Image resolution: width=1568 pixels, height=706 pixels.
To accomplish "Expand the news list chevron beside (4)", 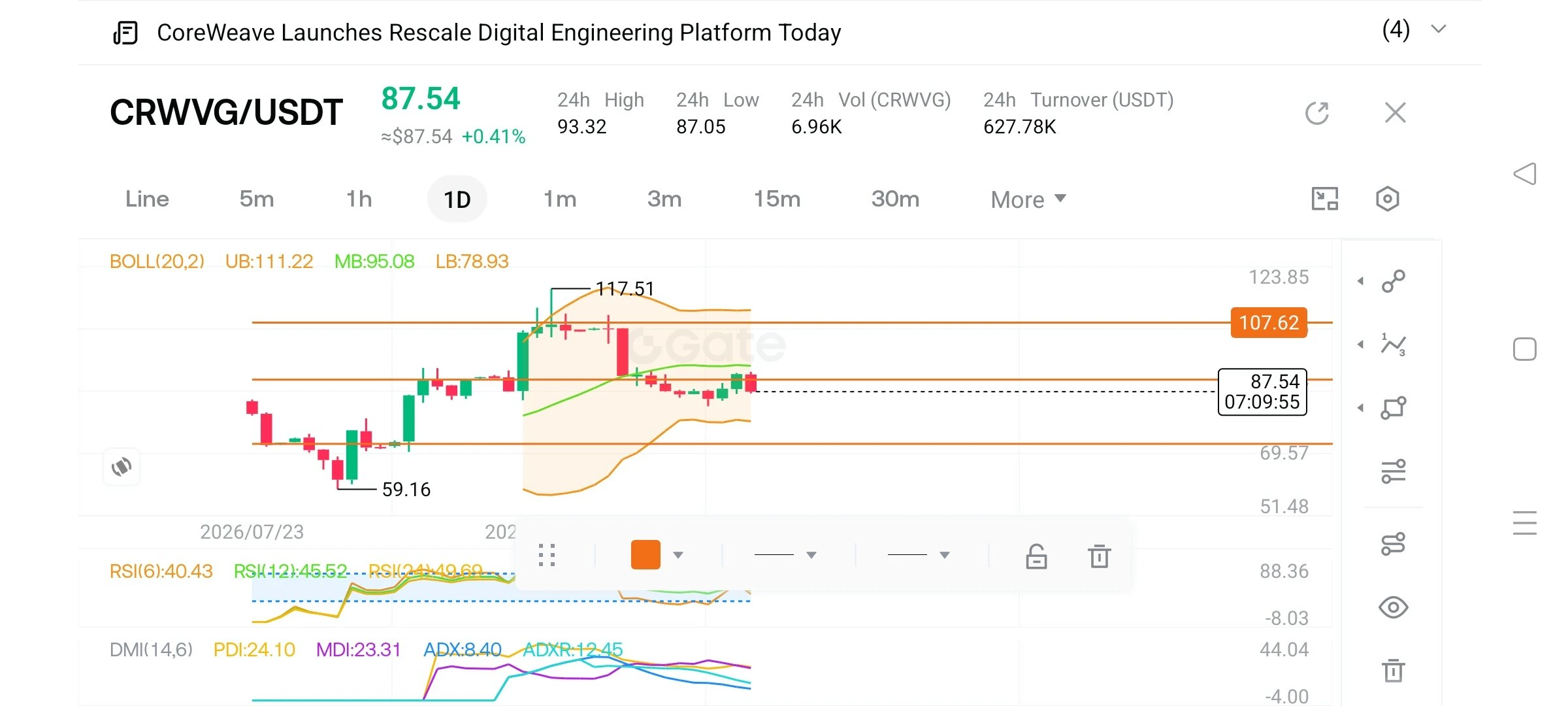I will [x=1438, y=29].
